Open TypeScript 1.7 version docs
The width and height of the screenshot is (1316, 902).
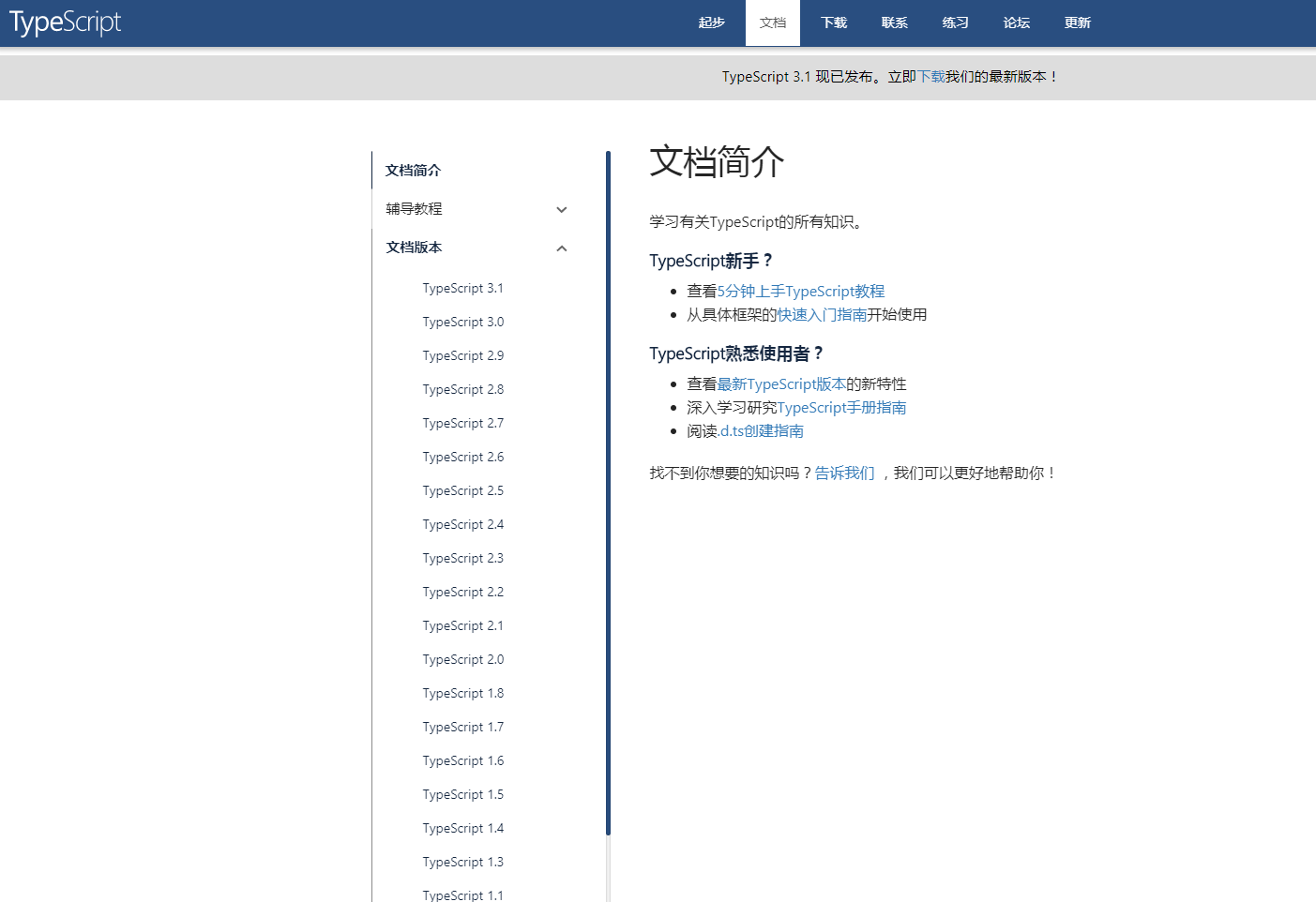[463, 727]
